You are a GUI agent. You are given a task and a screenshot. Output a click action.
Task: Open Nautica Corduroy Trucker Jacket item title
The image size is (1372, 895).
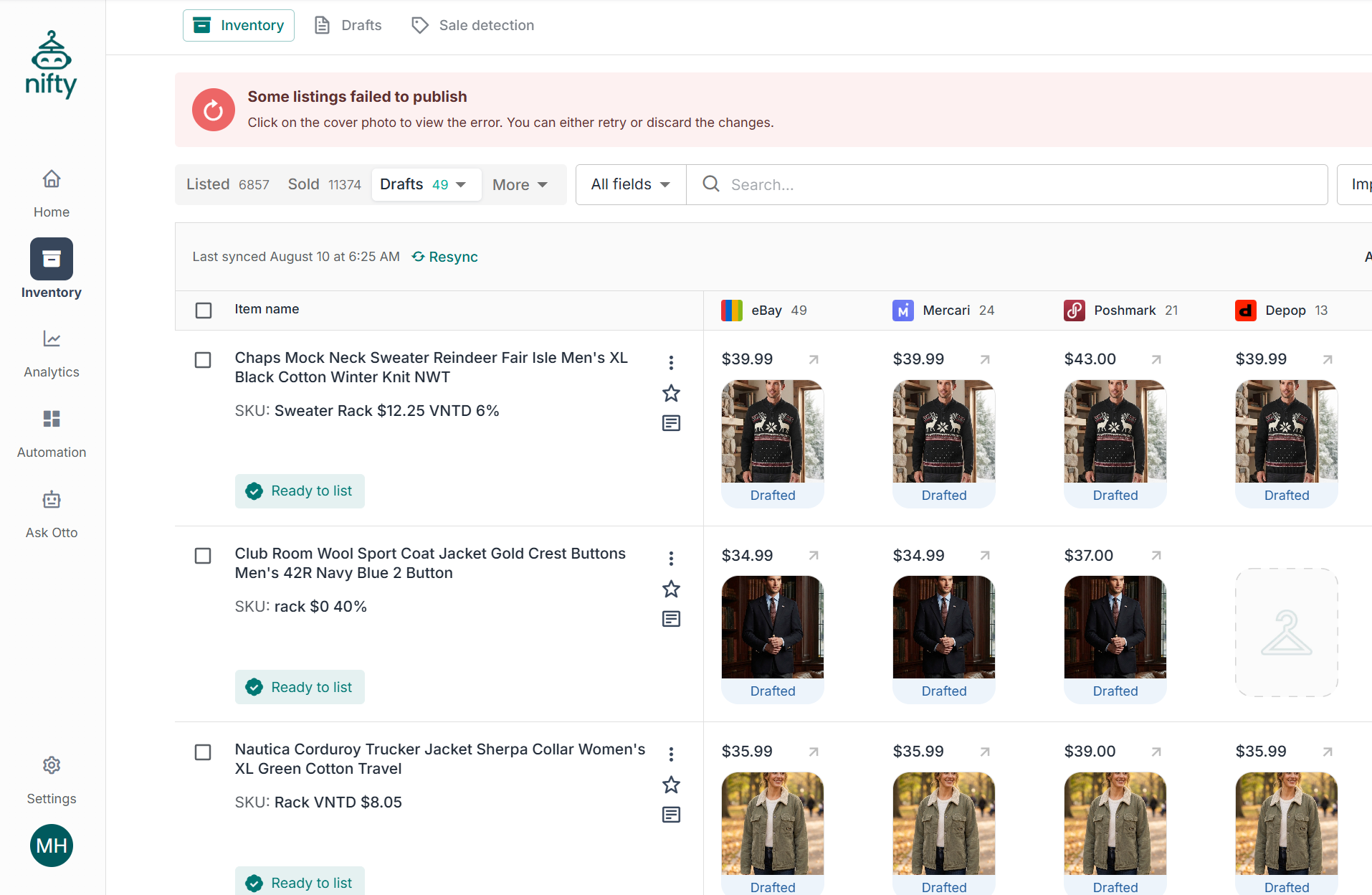pyautogui.click(x=440, y=759)
